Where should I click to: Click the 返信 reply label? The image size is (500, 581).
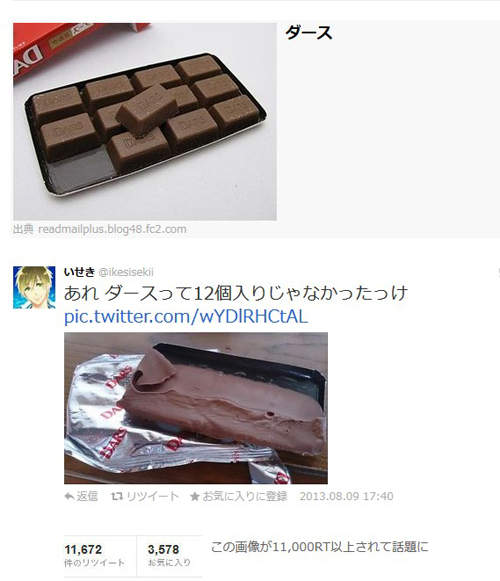pos(87,496)
